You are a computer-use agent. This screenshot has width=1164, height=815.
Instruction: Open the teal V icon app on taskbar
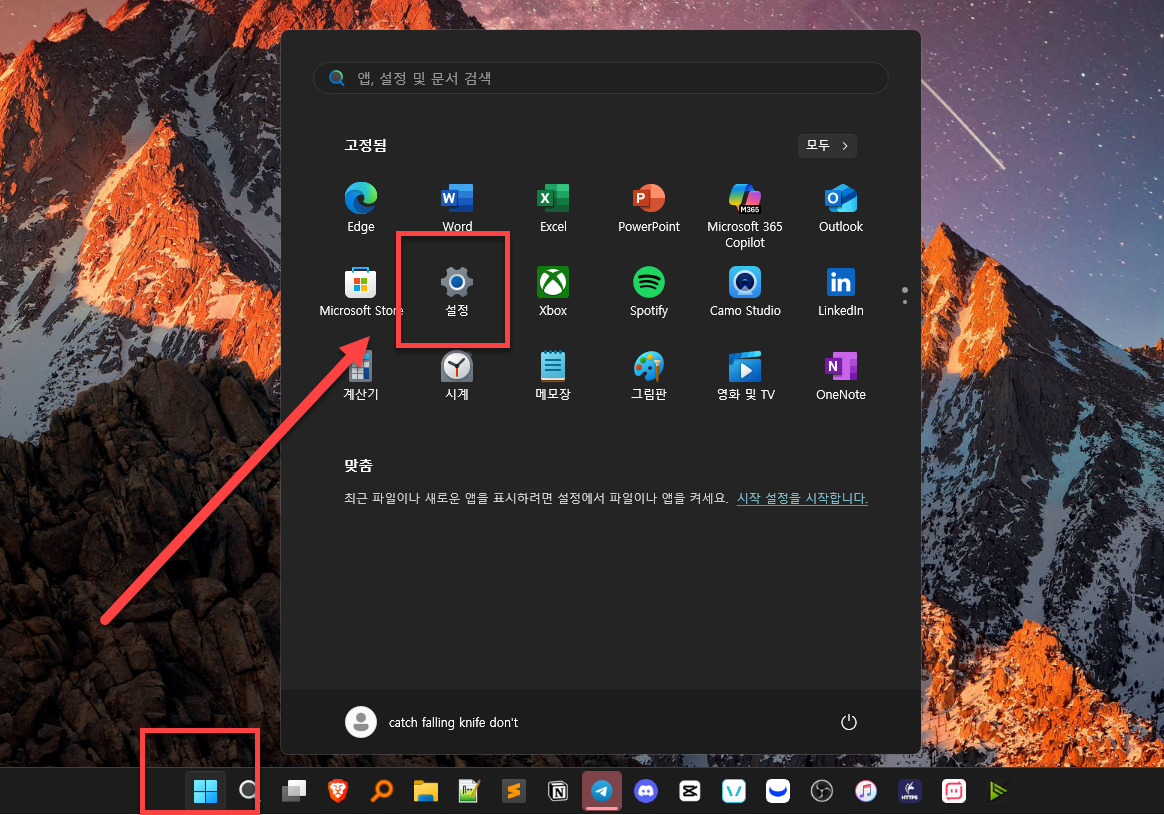pyautogui.click(x=733, y=791)
